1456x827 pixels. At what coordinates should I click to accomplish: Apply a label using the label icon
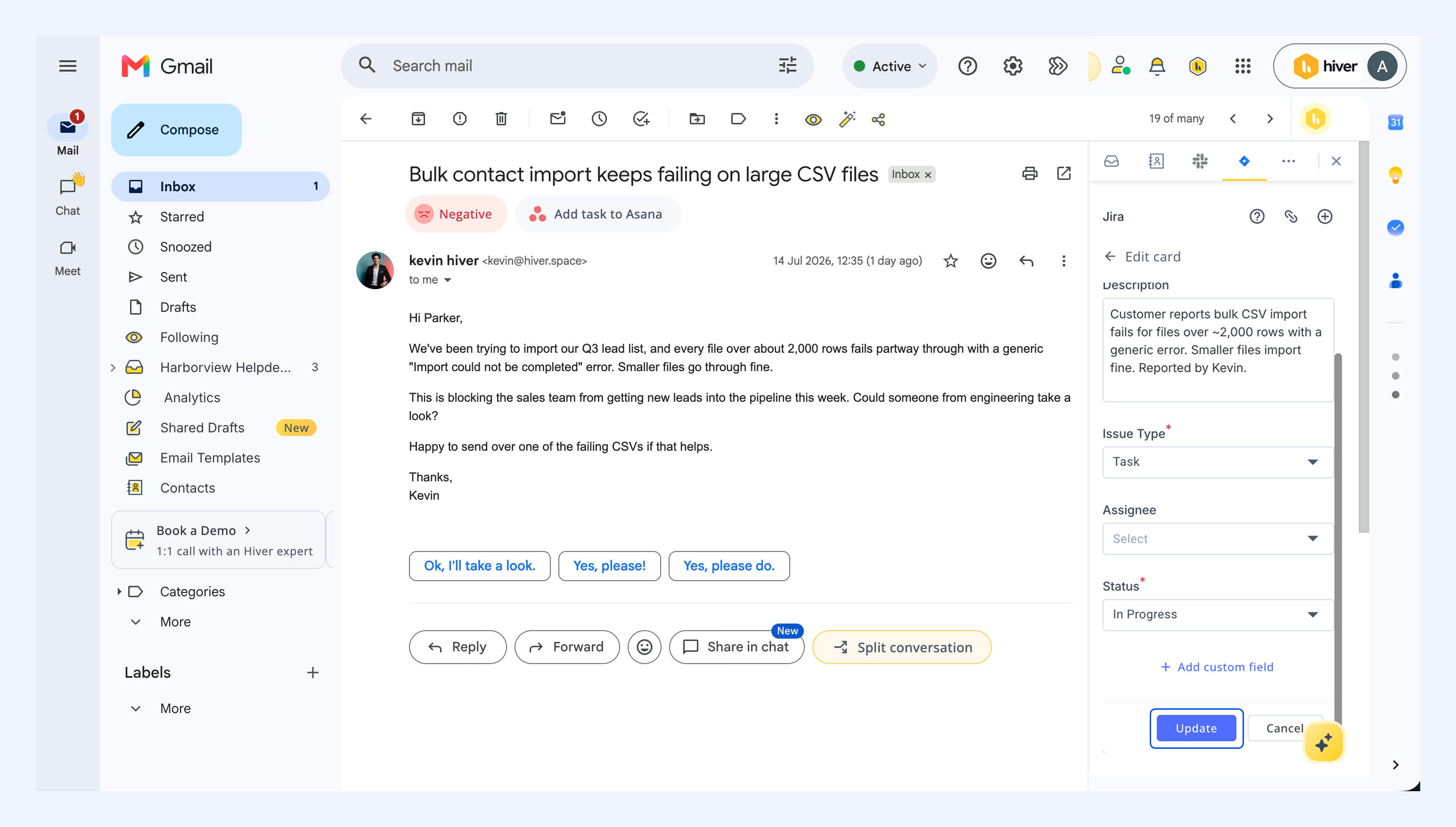[x=738, y=119]
